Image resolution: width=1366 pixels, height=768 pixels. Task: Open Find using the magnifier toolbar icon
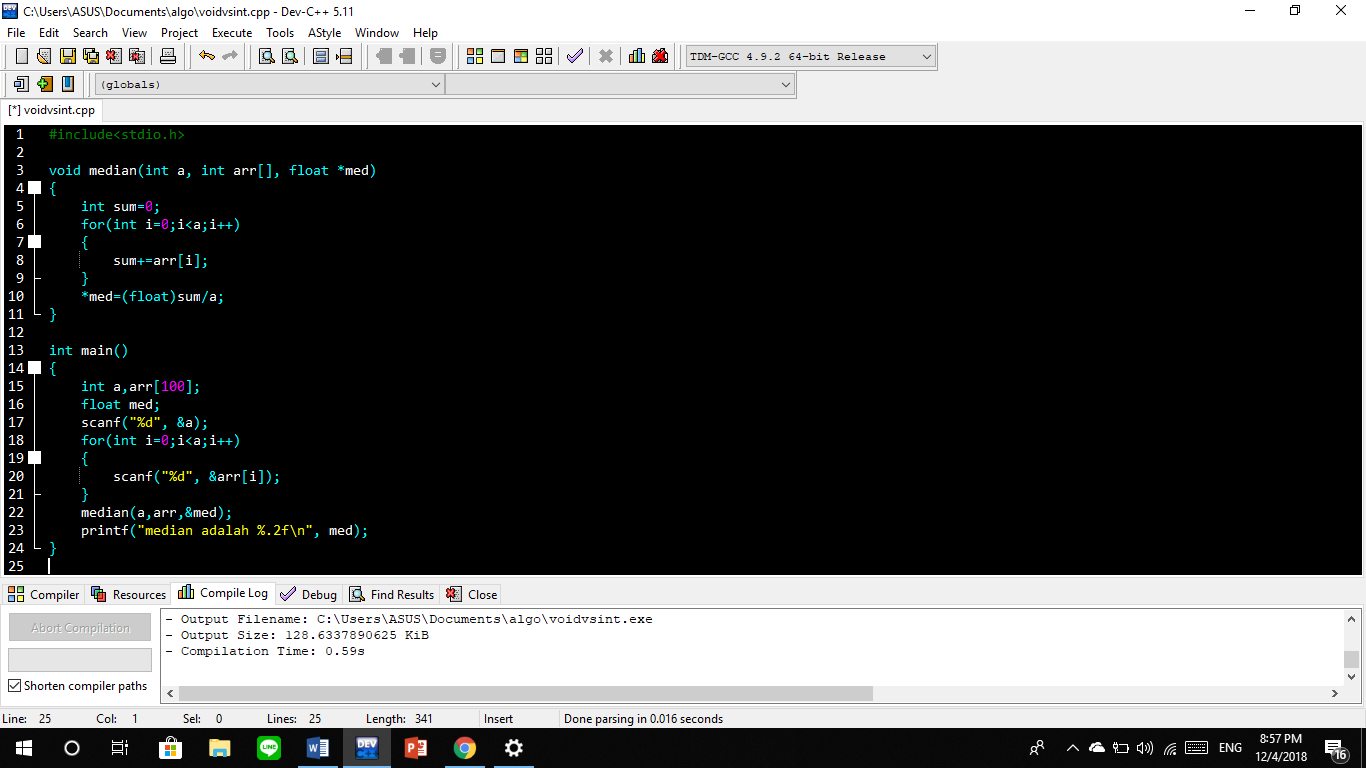[263, 56]
